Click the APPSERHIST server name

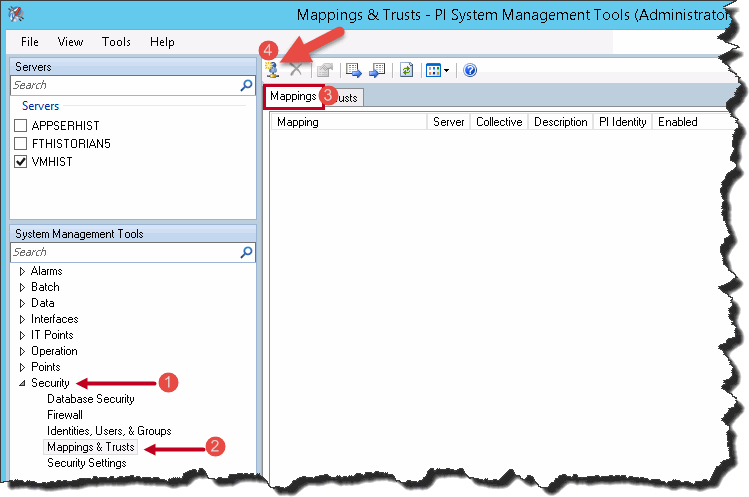(65, 126)
